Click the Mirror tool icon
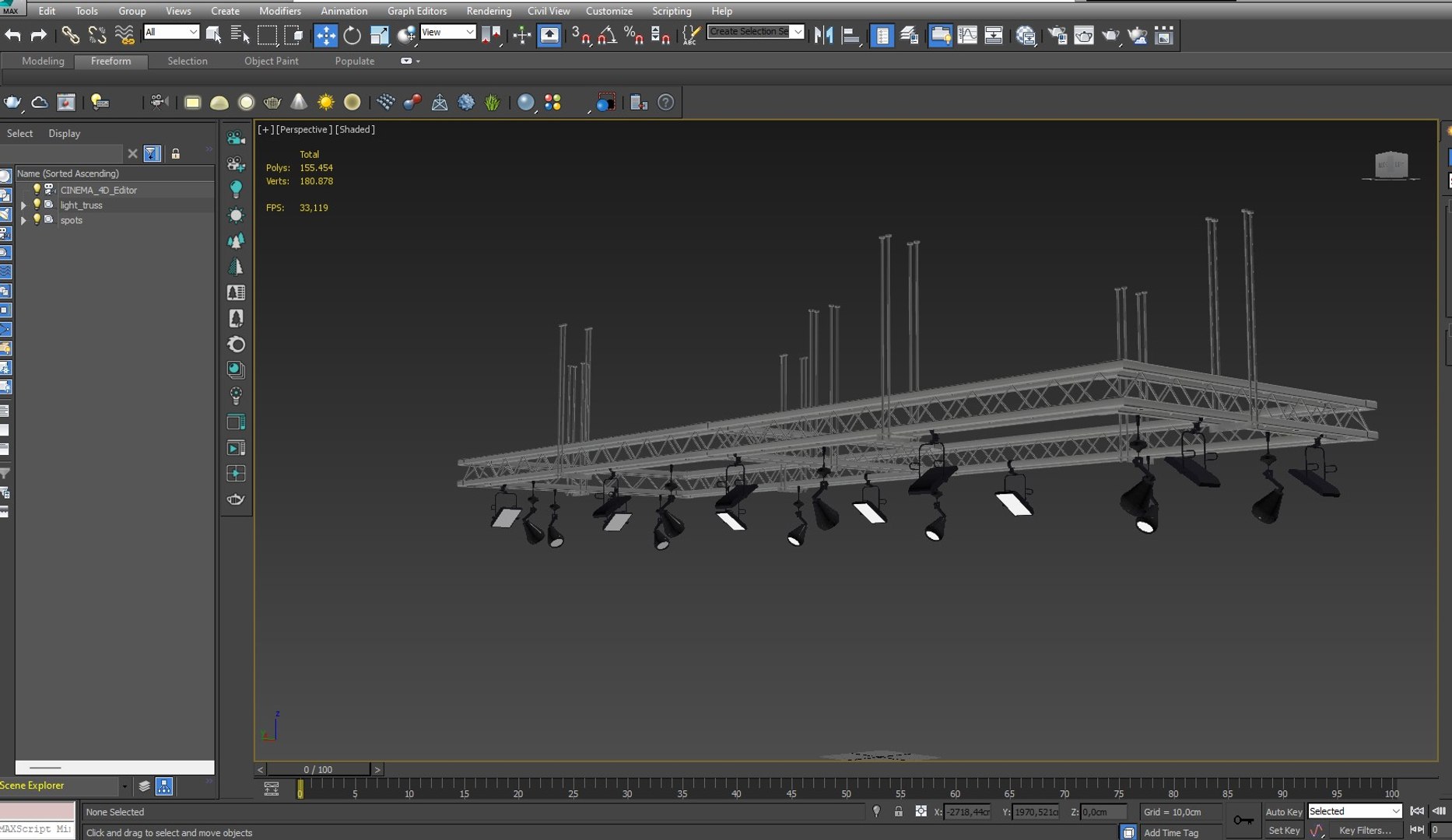1452x840 pixels. pyautogui.click(x=823, y=35)
